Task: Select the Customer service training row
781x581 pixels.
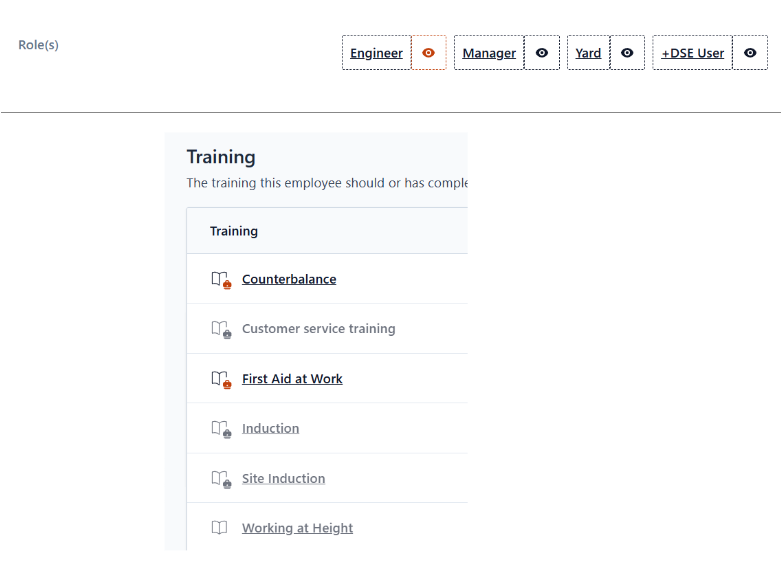Action: point(327,329)
